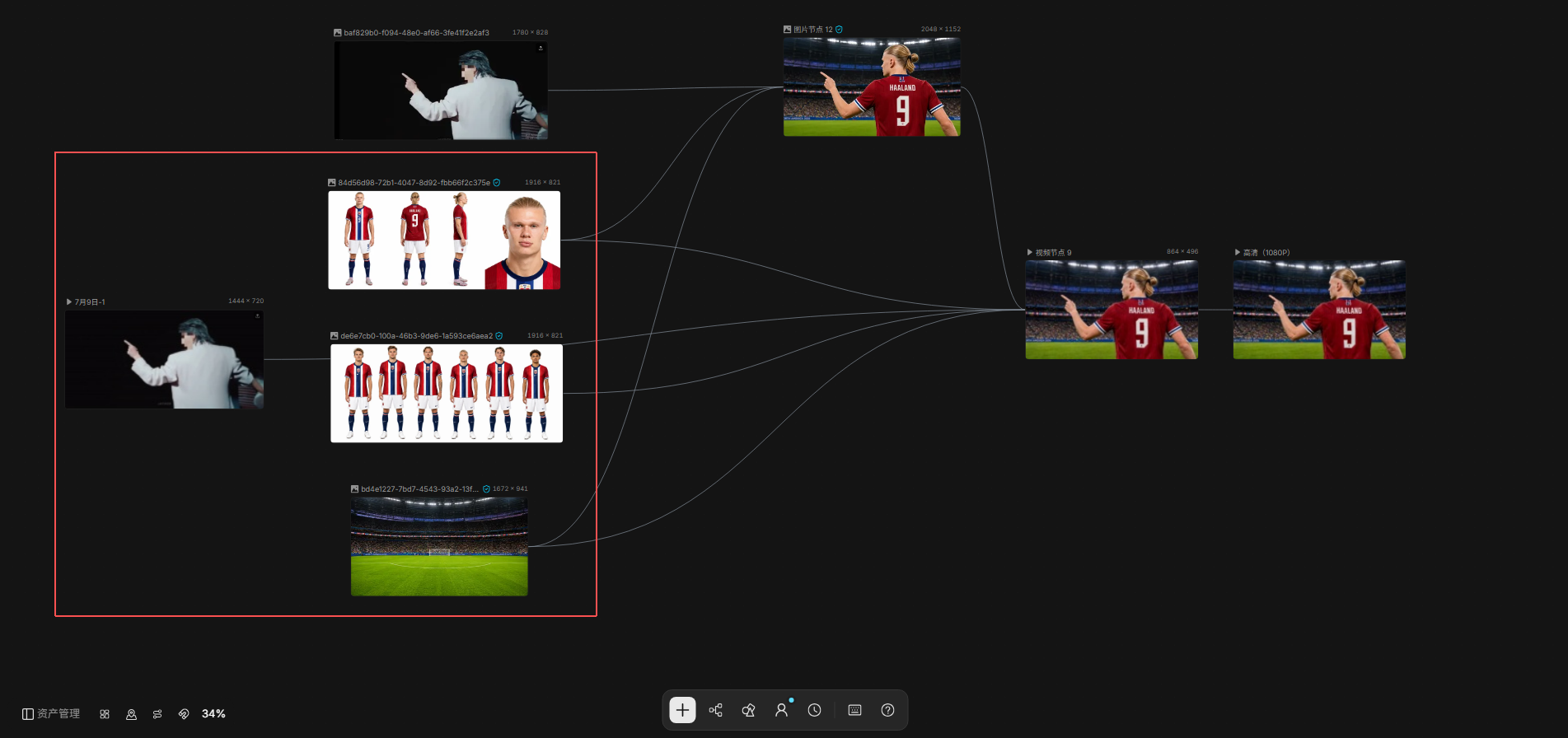Click the four-square grid layout icon
The height and width of the screenshot is (738, 1568).
click(x=105, y=714)
